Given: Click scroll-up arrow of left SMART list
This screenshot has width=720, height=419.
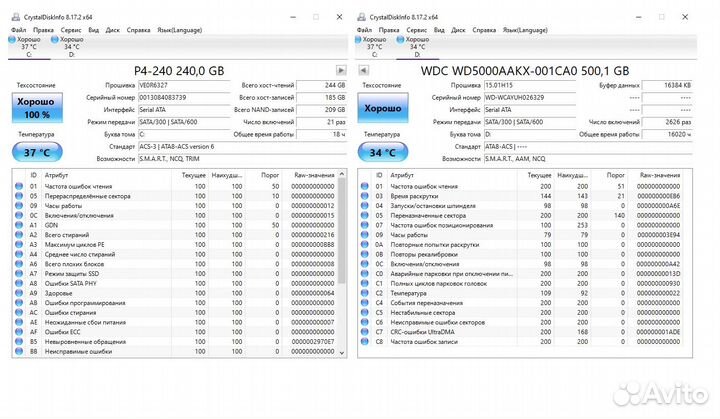Looking at the screenshot, I should point(342,174).
